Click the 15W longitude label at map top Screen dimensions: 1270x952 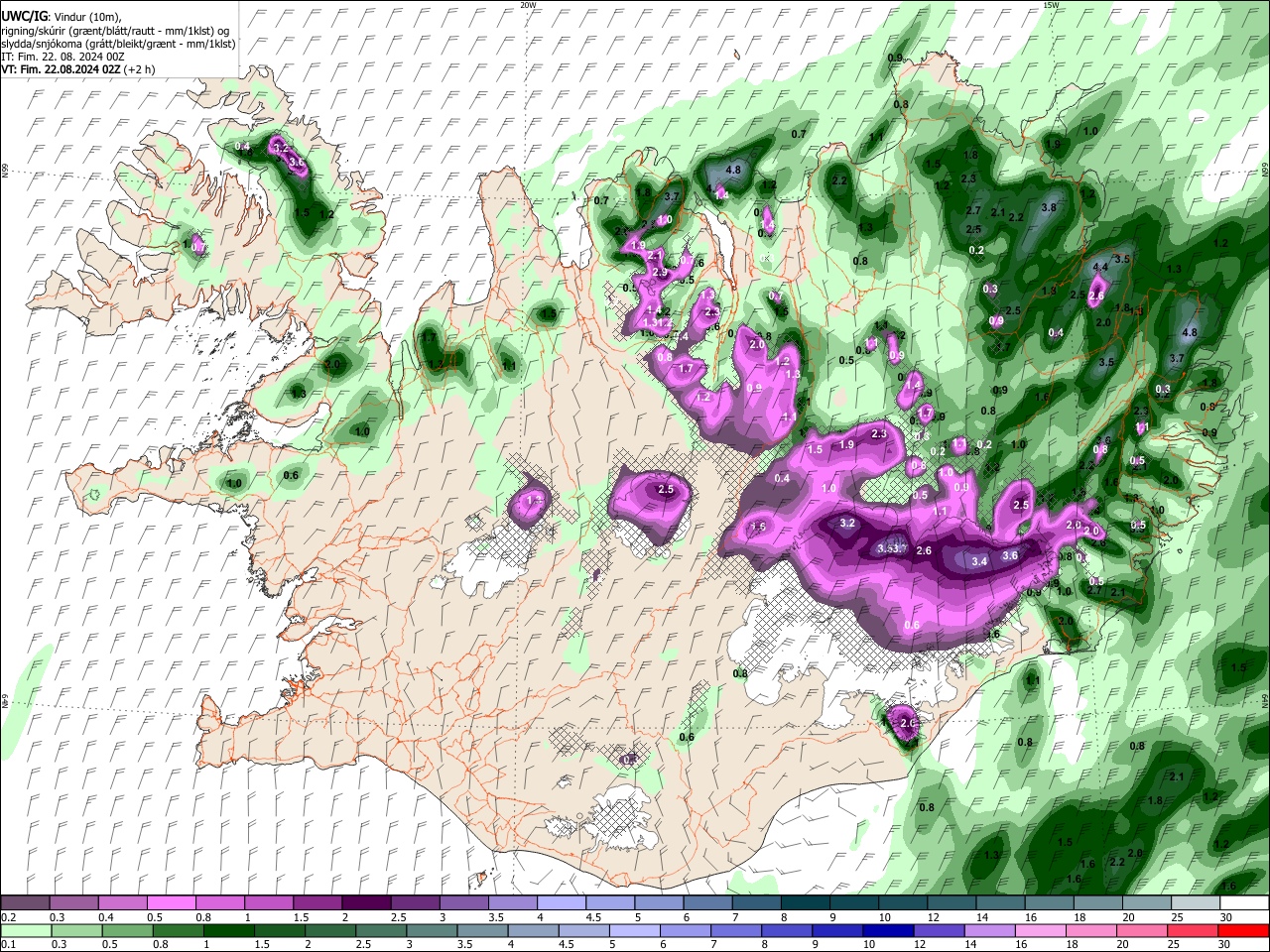pyautogui.click(x=1051, y=5)
